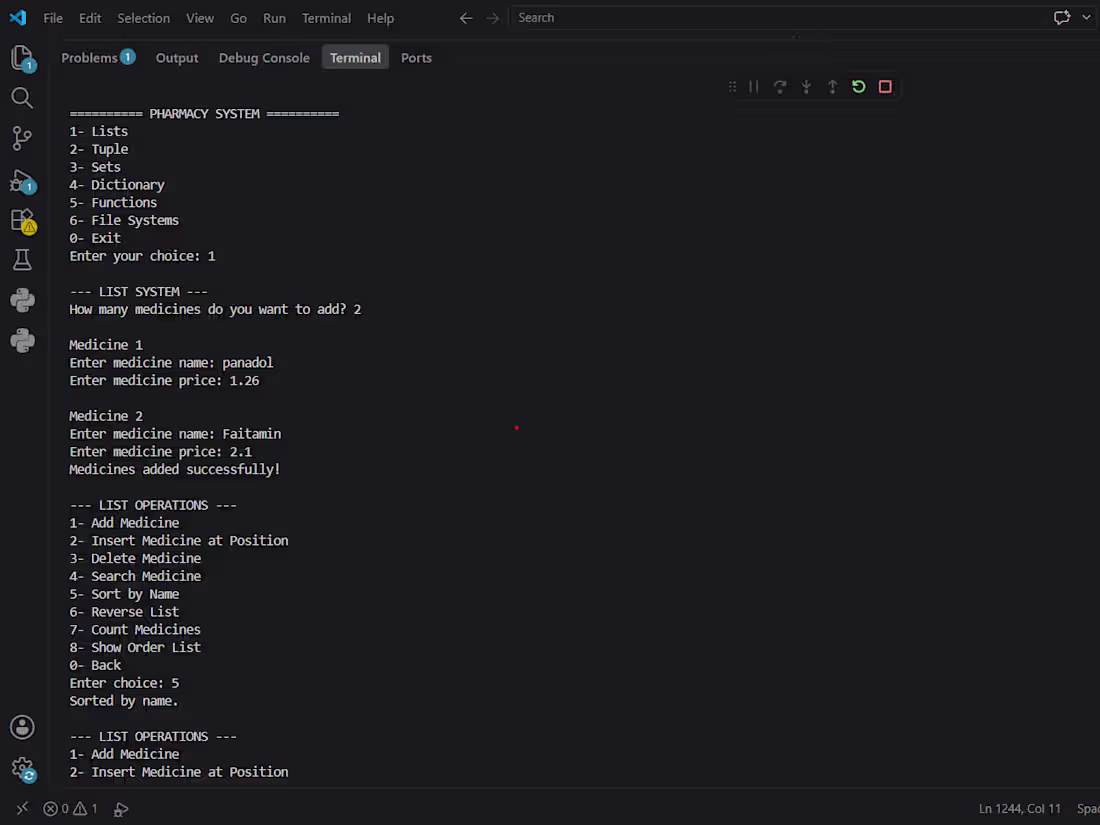
Task: Switch to the Debug Console tab
Action: tap(264, 58)
